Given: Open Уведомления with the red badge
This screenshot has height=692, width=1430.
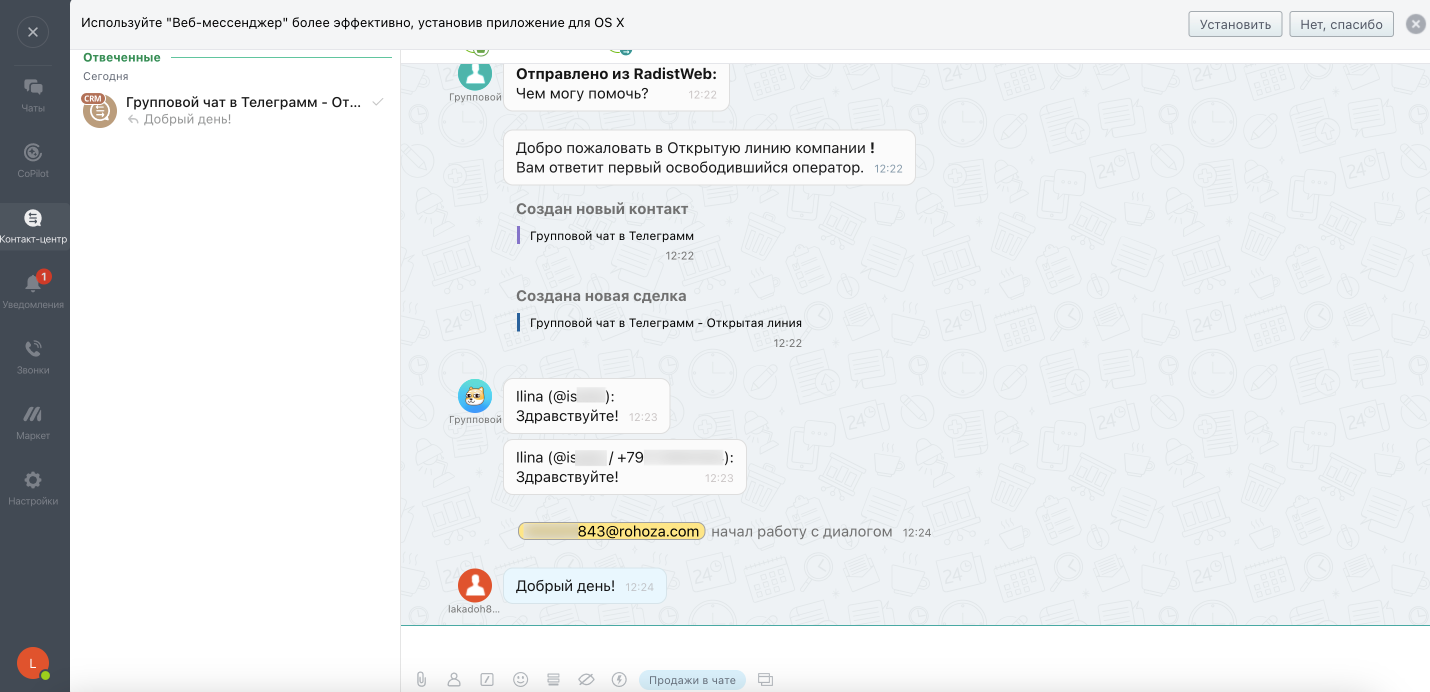Looking at the screenshot, I should (x=33, y=291).
